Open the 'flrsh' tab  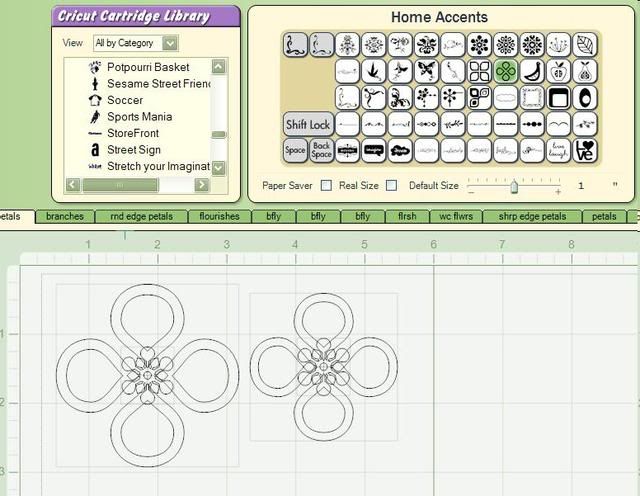point(407,216)
